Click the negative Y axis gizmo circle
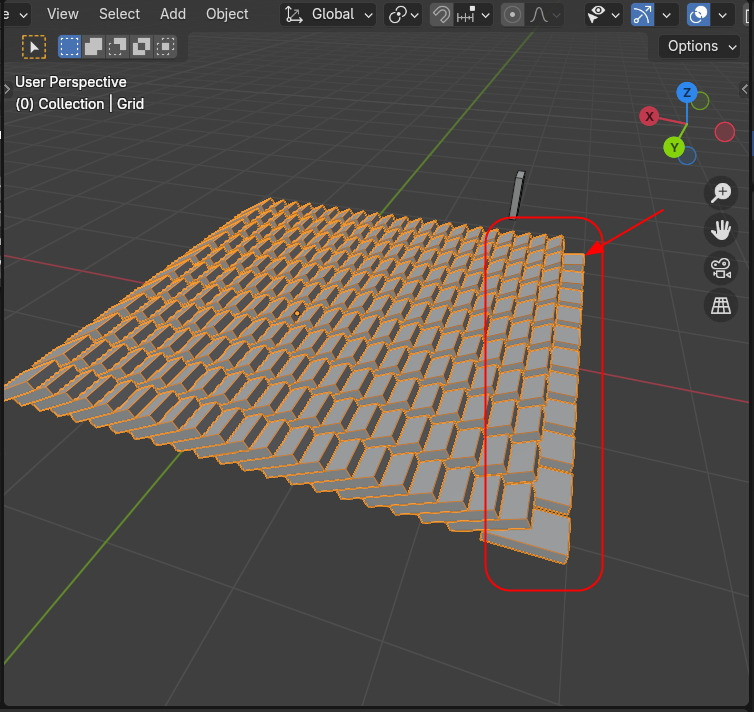754x712 pixels. 701,101
